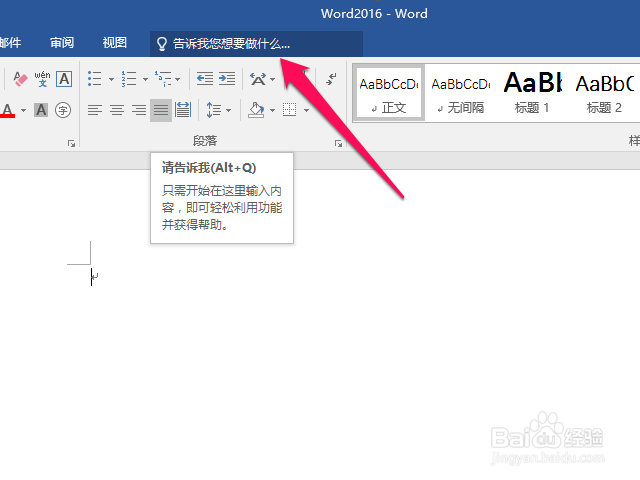
Task: Expand shading color dropdown arrow
Action: point(272,110)
